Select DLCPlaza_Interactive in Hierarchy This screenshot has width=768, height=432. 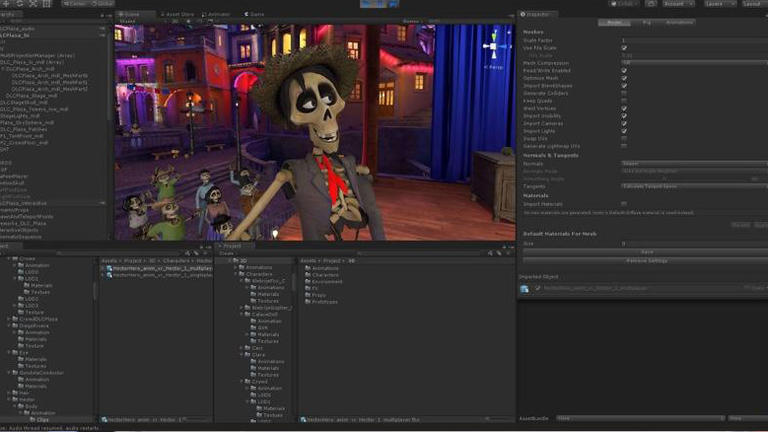[24, 203]
